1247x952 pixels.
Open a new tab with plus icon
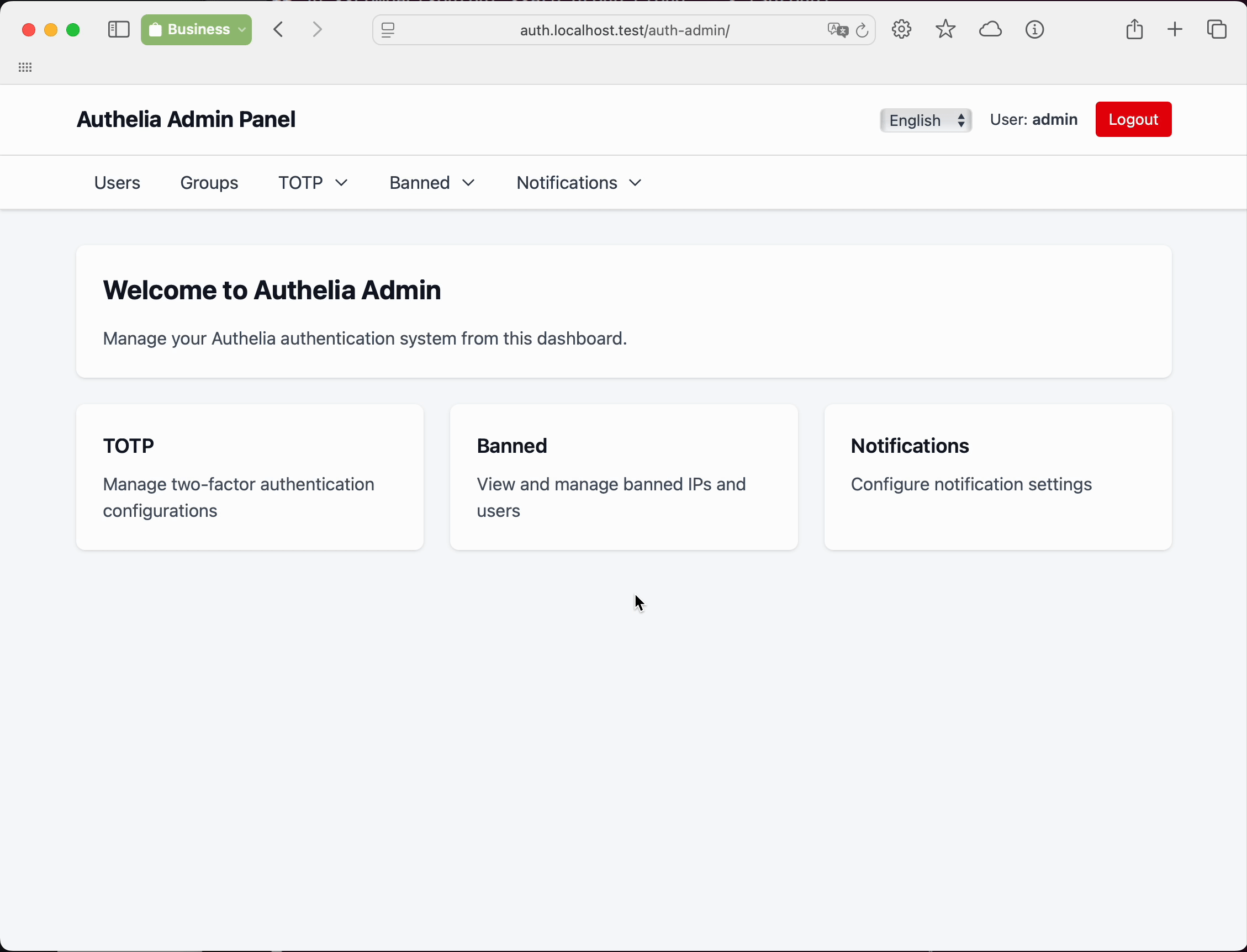pyautogui.click(x=1175, y=29)
